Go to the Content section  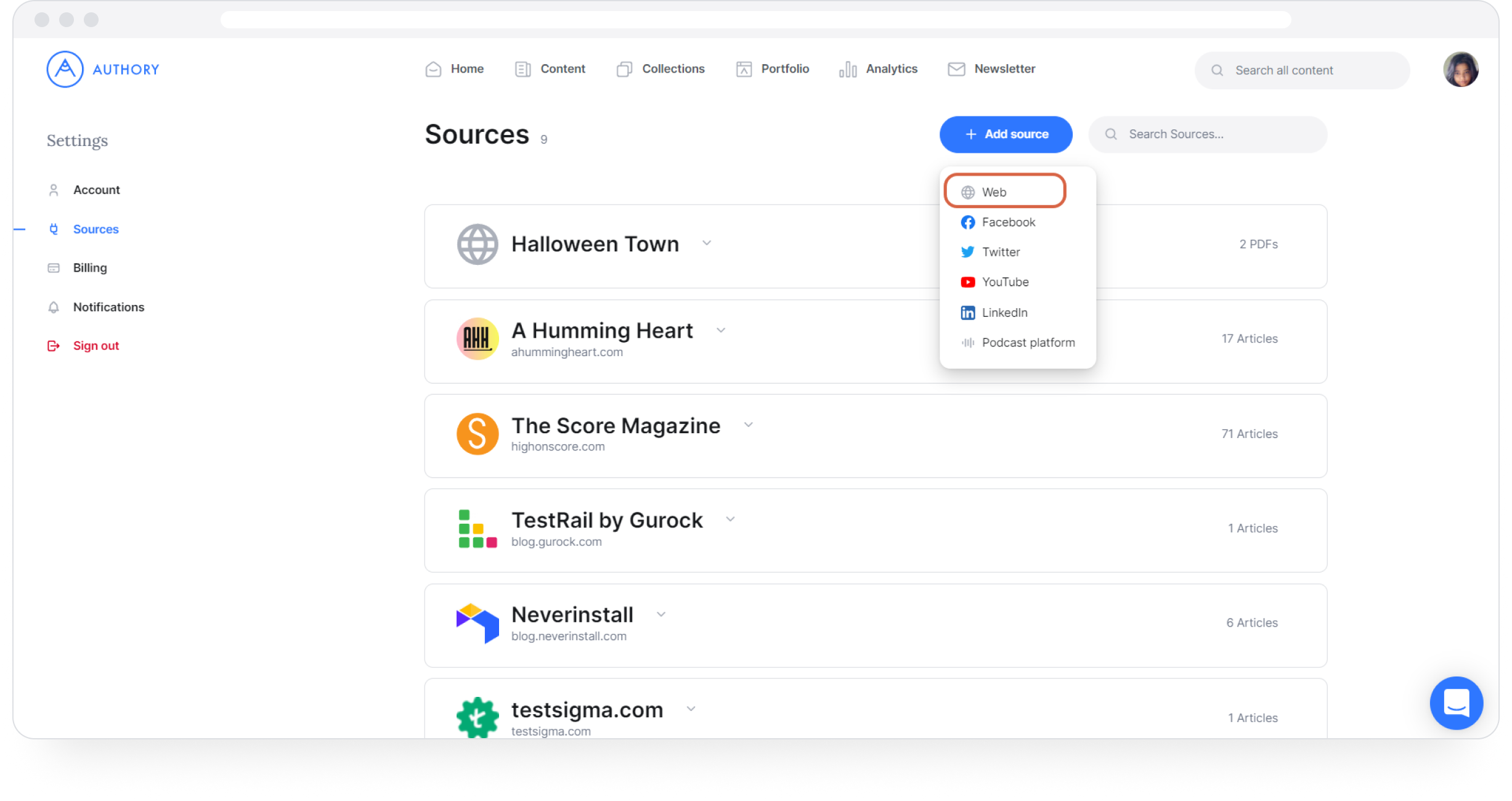pos(550,69)
